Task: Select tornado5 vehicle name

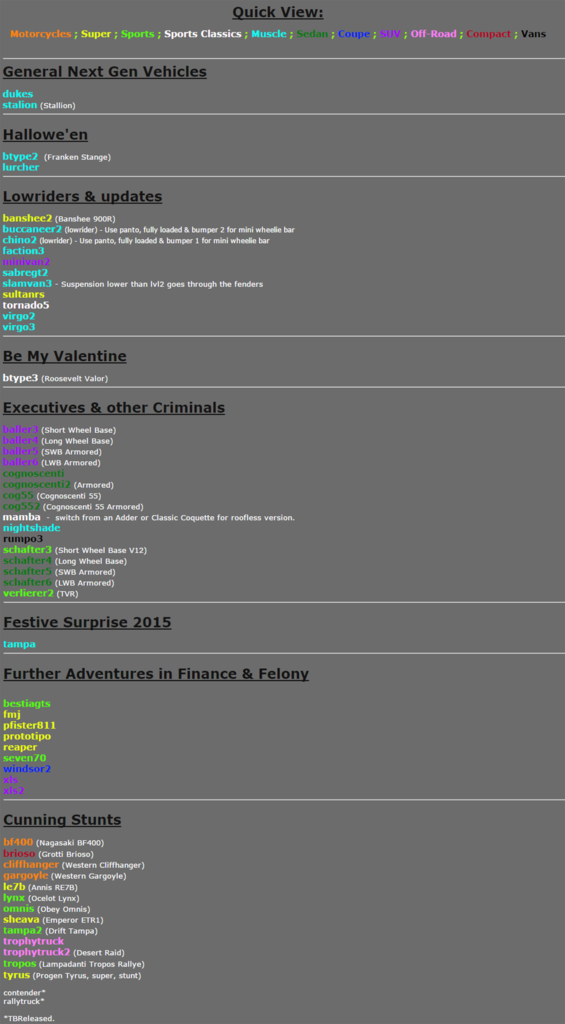Action: [26, 305]
